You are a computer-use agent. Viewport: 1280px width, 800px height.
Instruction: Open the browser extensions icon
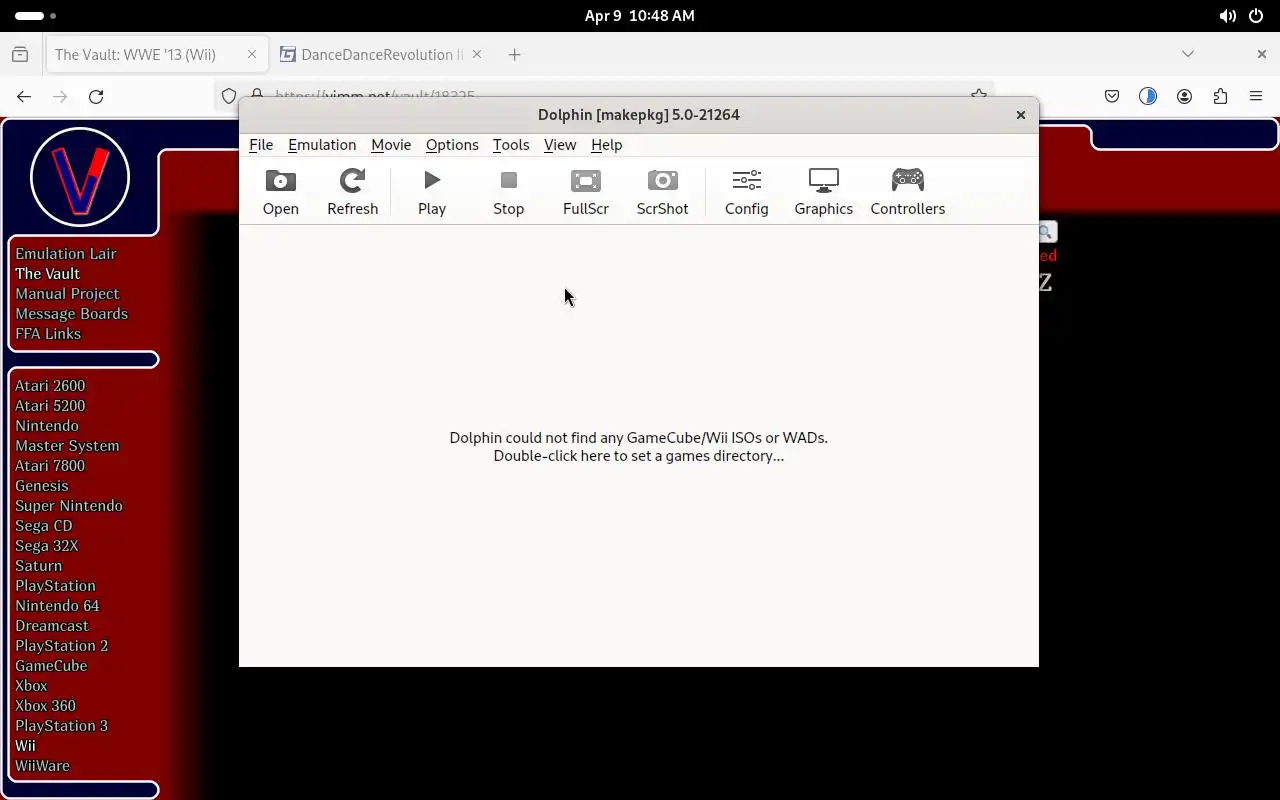(1220, 97)
